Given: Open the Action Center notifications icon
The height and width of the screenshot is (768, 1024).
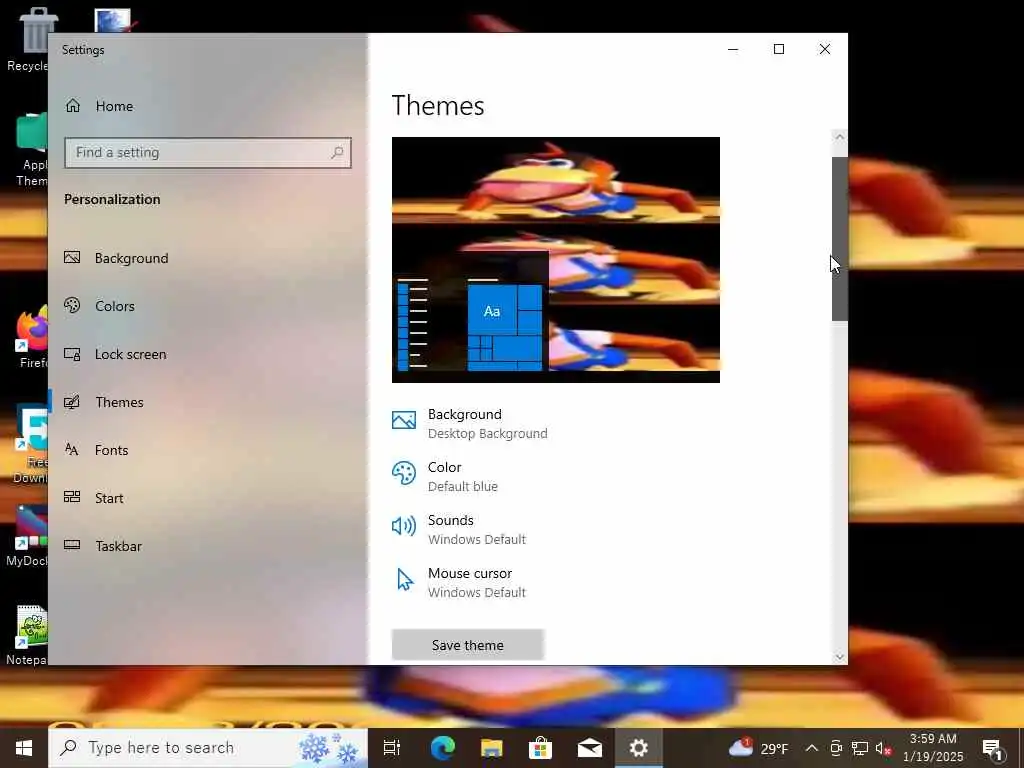Looking at the screenshot, I should [x=992, y=748].
